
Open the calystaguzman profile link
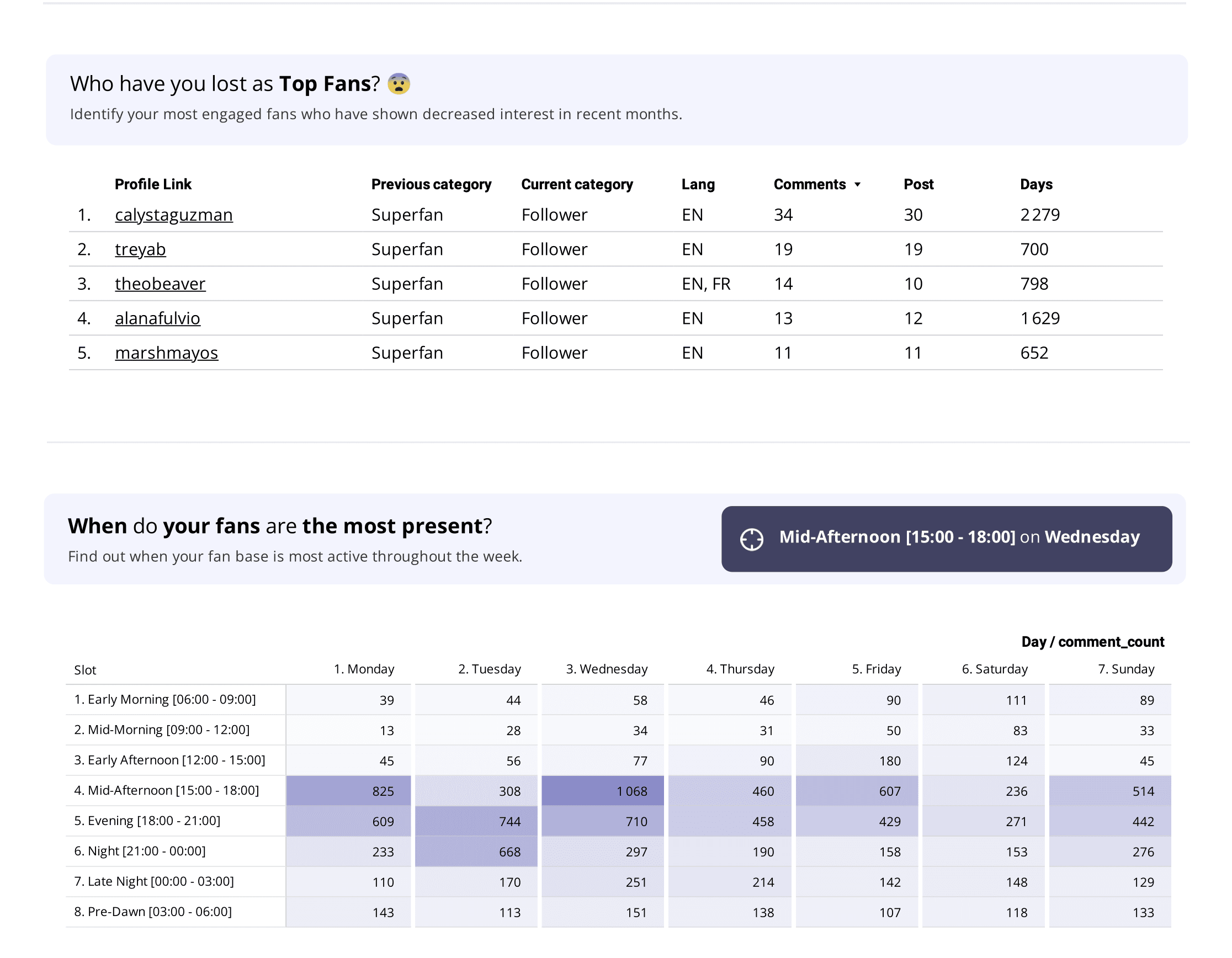coord(174,215)
